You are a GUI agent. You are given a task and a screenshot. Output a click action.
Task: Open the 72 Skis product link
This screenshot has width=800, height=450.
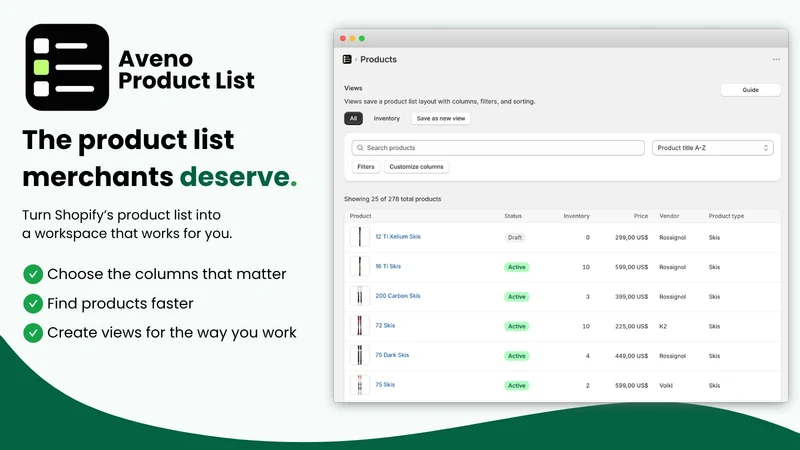(x=385, y=326)
